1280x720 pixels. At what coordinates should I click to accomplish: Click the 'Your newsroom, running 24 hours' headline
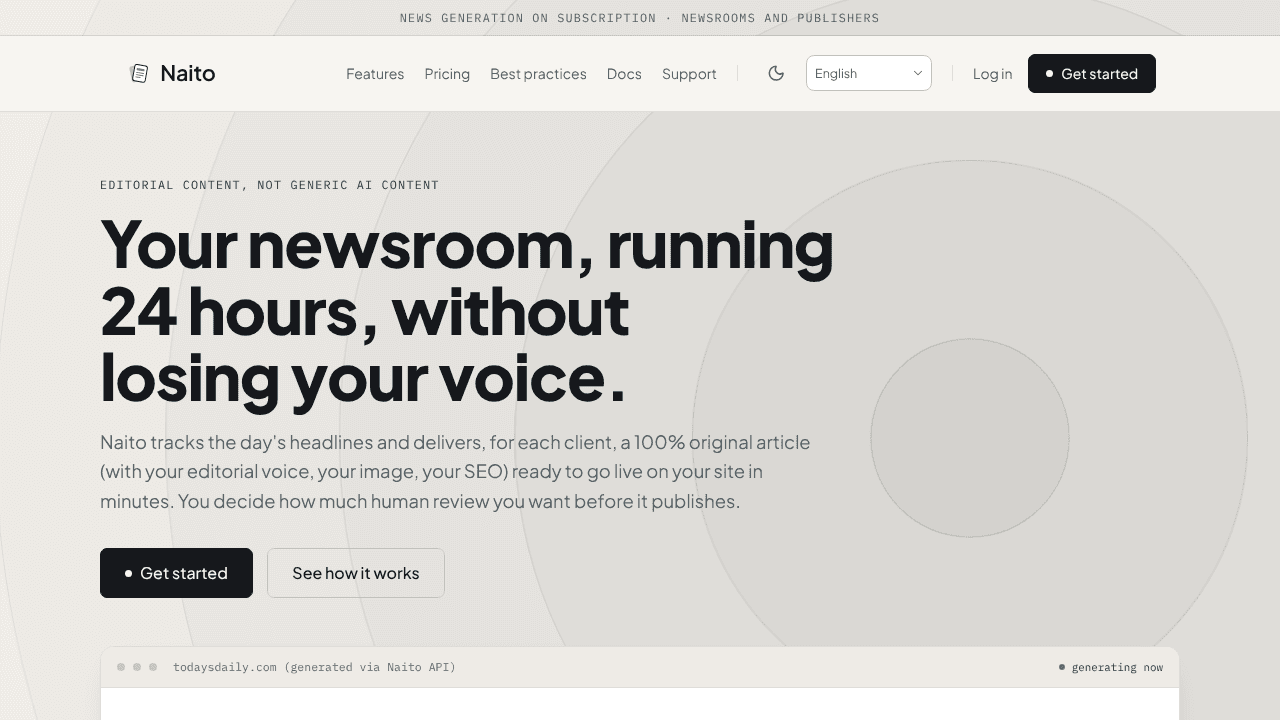pos(467,311)
